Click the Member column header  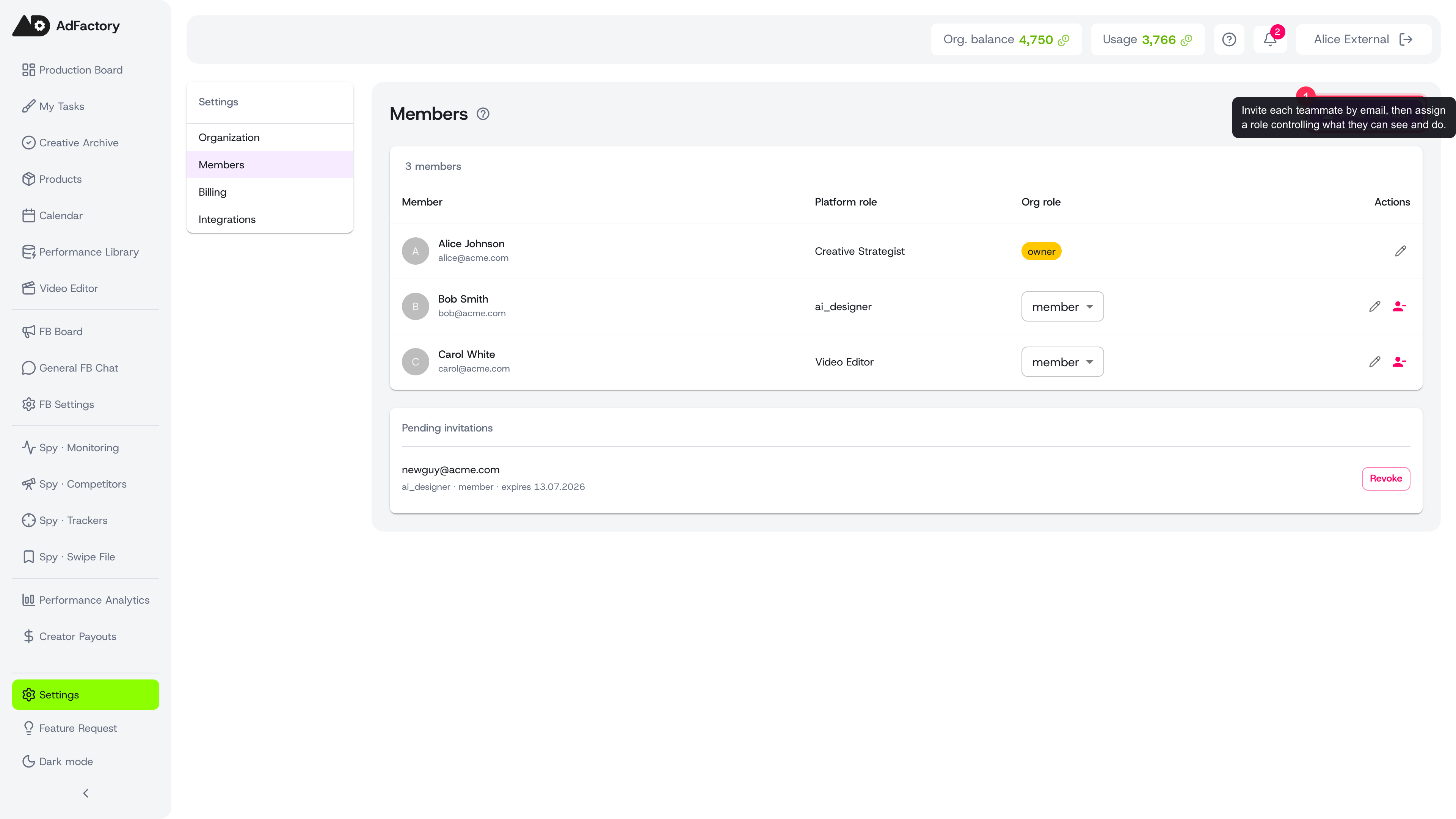(422, 202)
